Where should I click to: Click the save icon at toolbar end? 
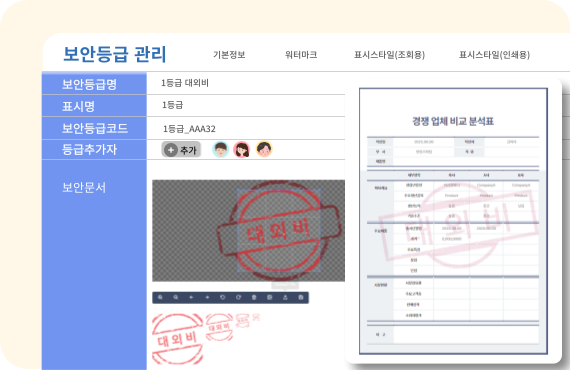tap(301, 297)
